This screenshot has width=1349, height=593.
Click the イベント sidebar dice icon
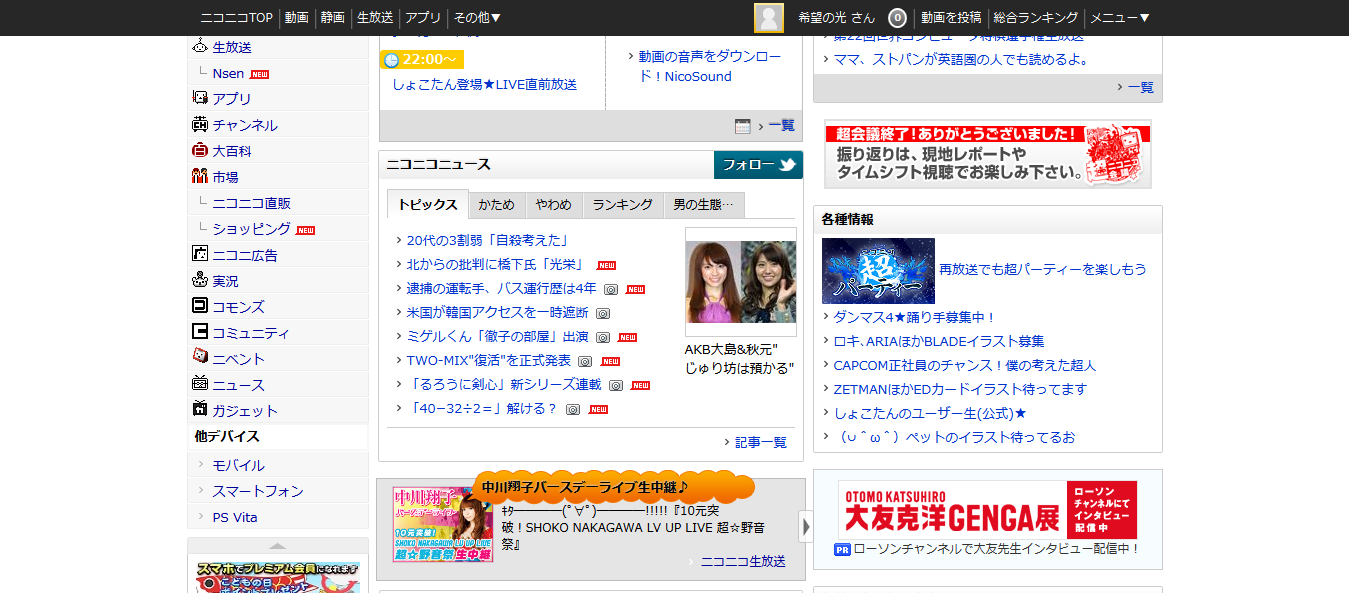click(200, 357)
